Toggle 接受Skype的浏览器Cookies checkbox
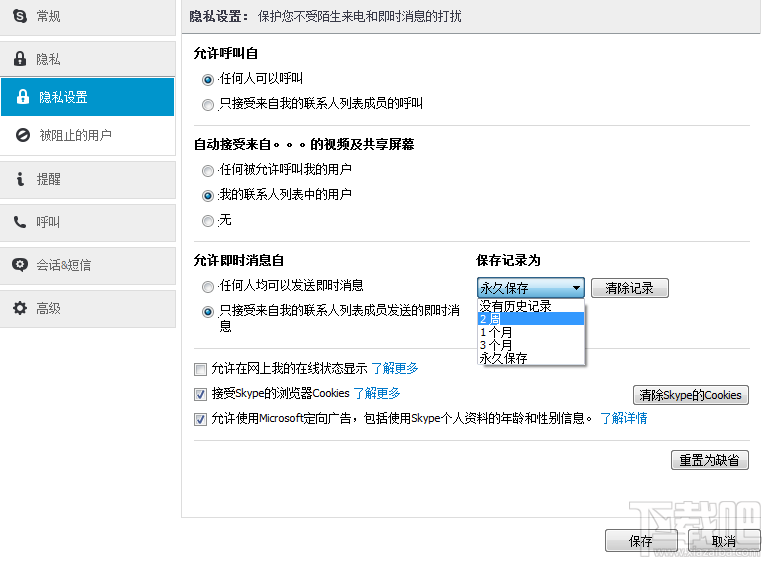This screenshot has width=769, height=562. (x=200, y=394)
